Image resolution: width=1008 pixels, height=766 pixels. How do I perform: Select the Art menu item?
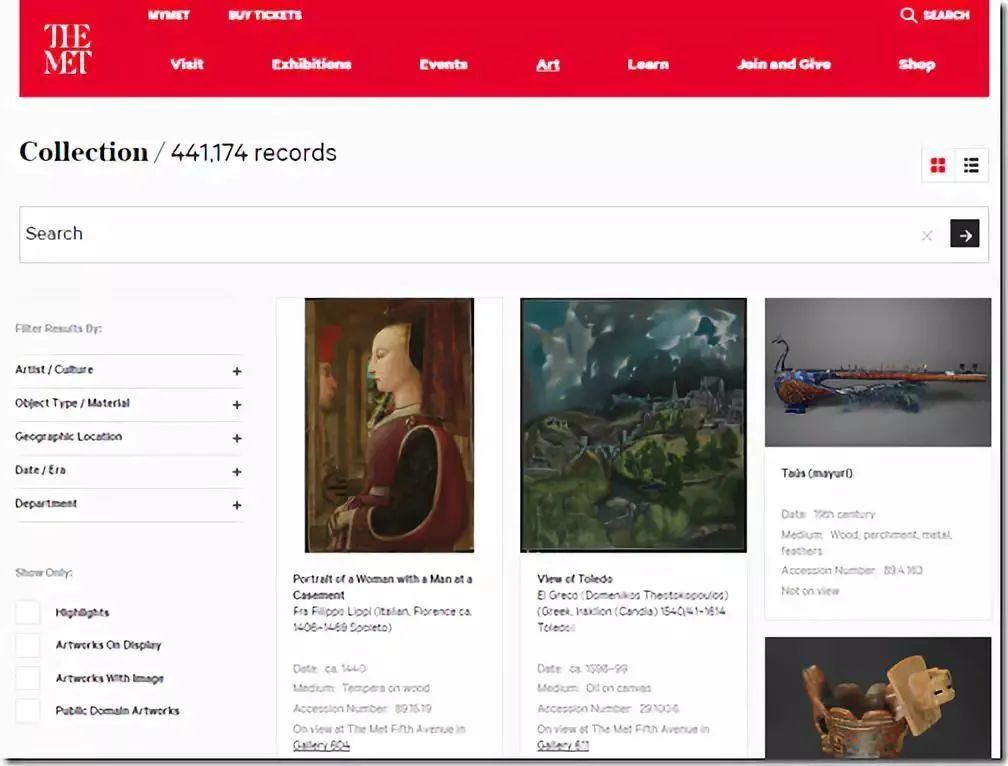click(548, 64)
